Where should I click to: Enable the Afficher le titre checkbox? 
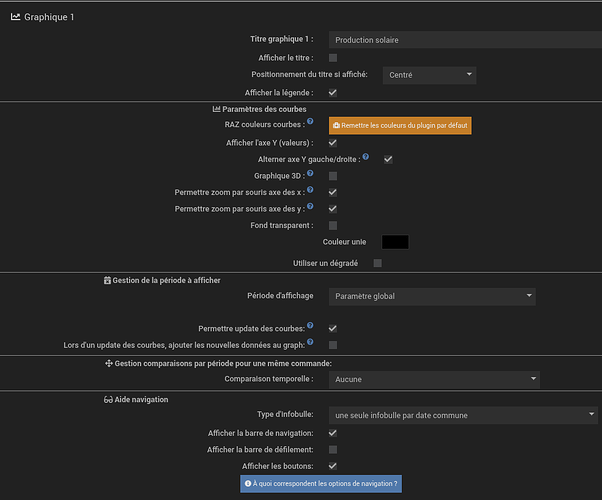(333, 58)
